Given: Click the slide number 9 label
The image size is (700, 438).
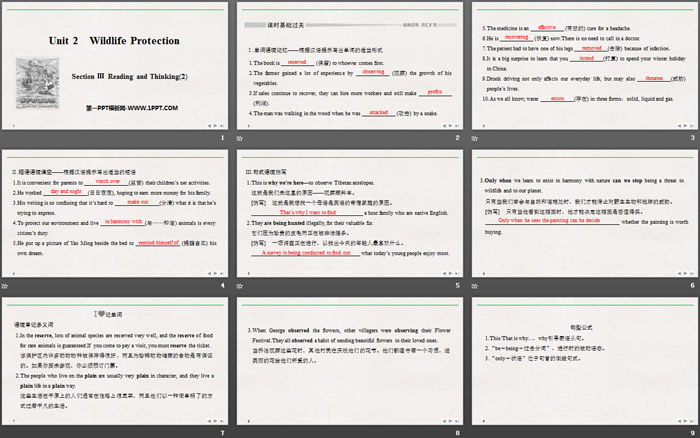Looking at the screenshot, I should [692, 433].
